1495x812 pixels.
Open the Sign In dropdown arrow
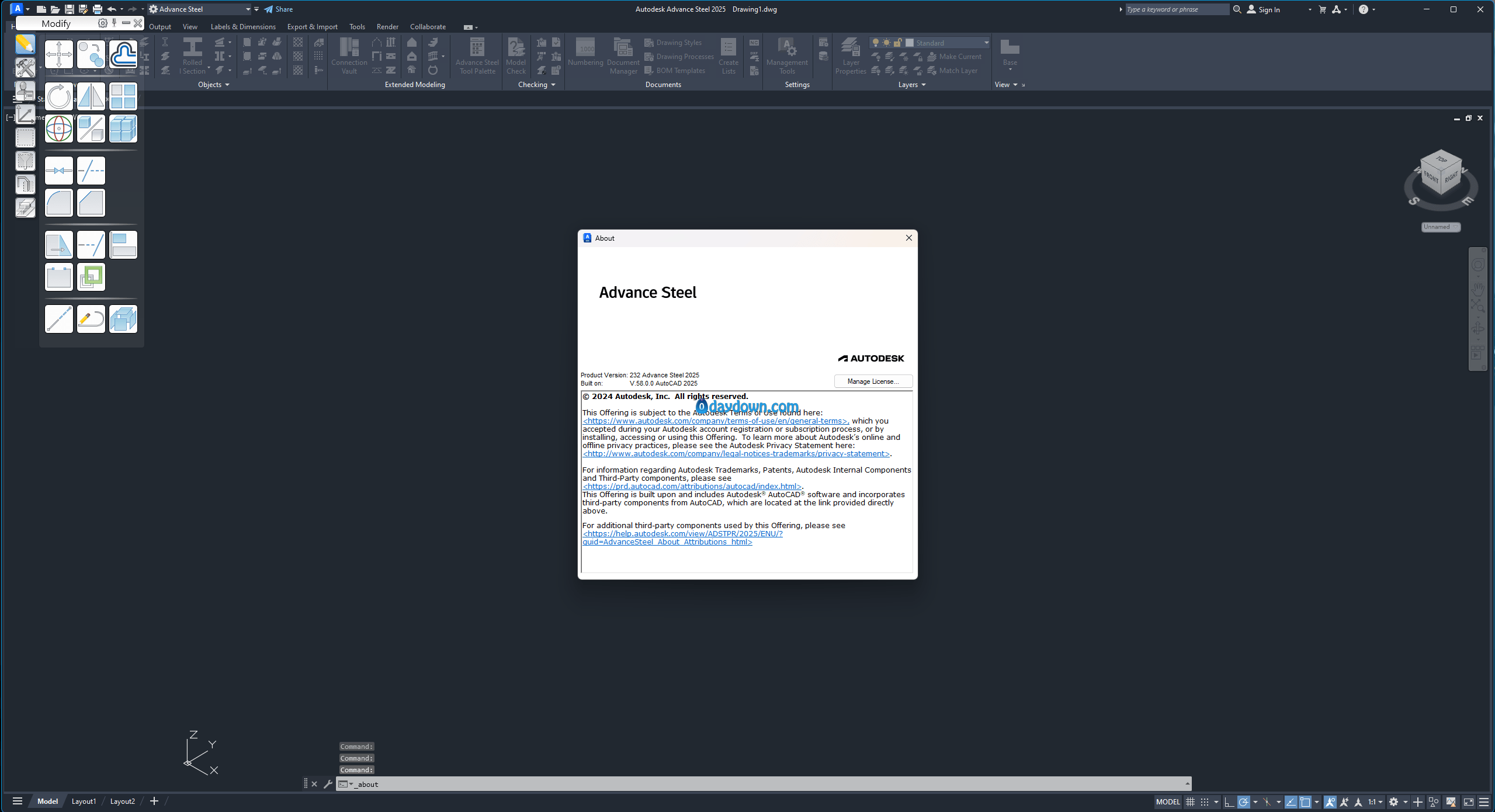pyautogui.click(x=1310, y=9)
